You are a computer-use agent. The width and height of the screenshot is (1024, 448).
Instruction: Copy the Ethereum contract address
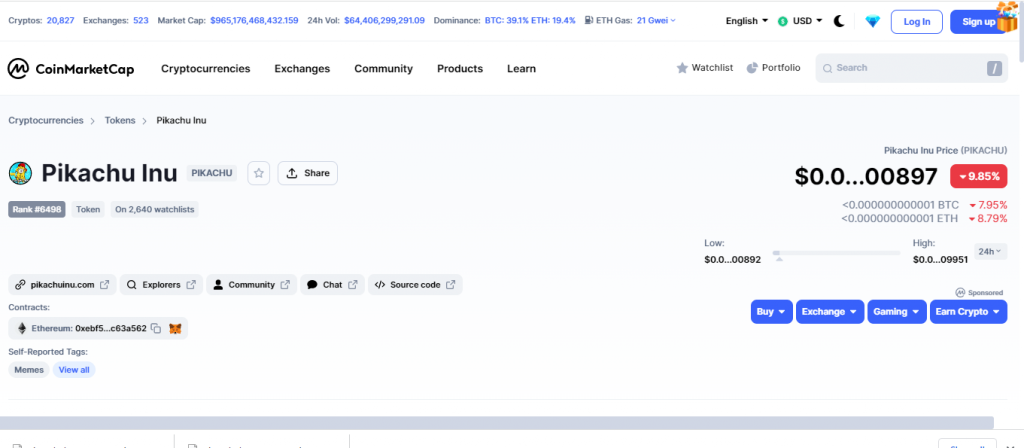(x=155, y=328)
